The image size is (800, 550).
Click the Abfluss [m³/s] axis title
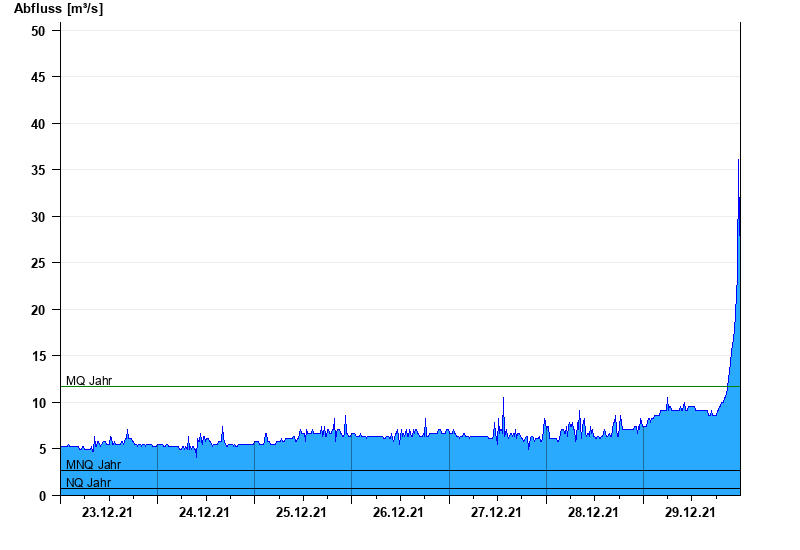(x=58, y=9)
